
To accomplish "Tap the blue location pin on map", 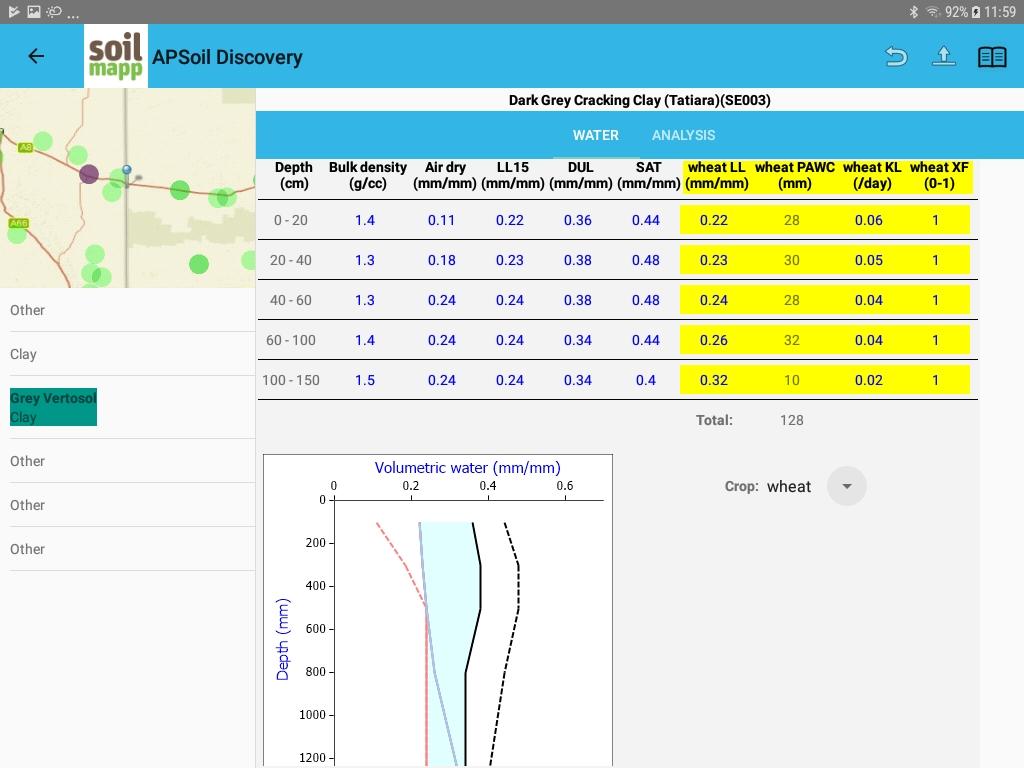I will coord(127,171).
